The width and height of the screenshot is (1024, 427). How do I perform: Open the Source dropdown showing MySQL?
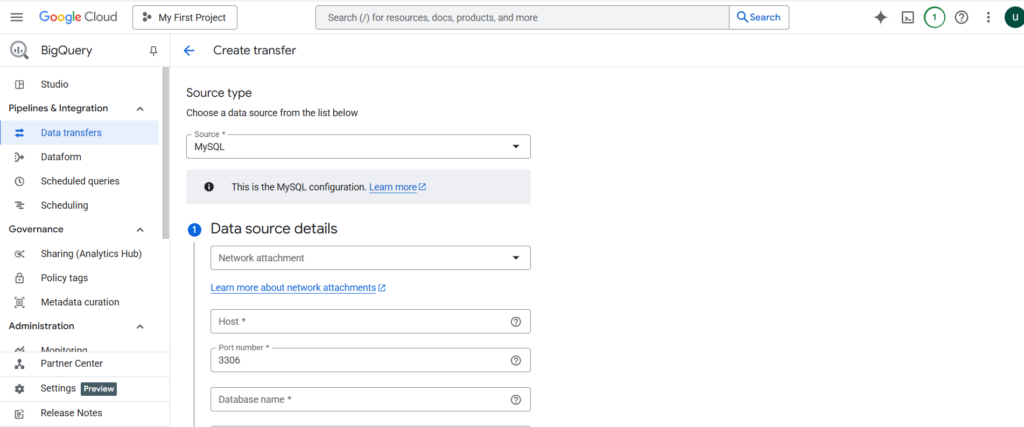point(359,146)
